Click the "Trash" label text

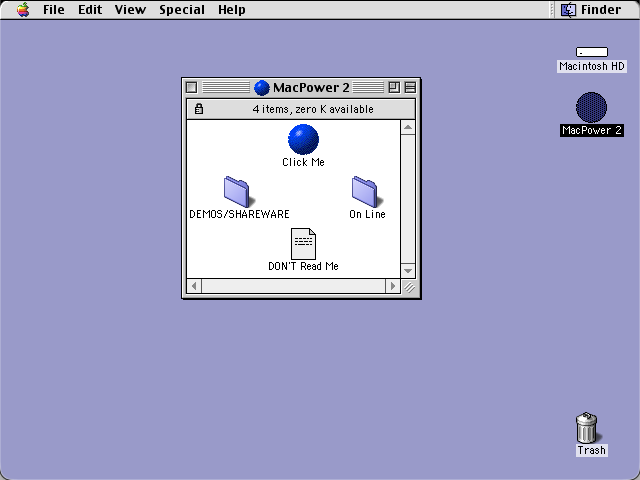[x=591, y=450]
